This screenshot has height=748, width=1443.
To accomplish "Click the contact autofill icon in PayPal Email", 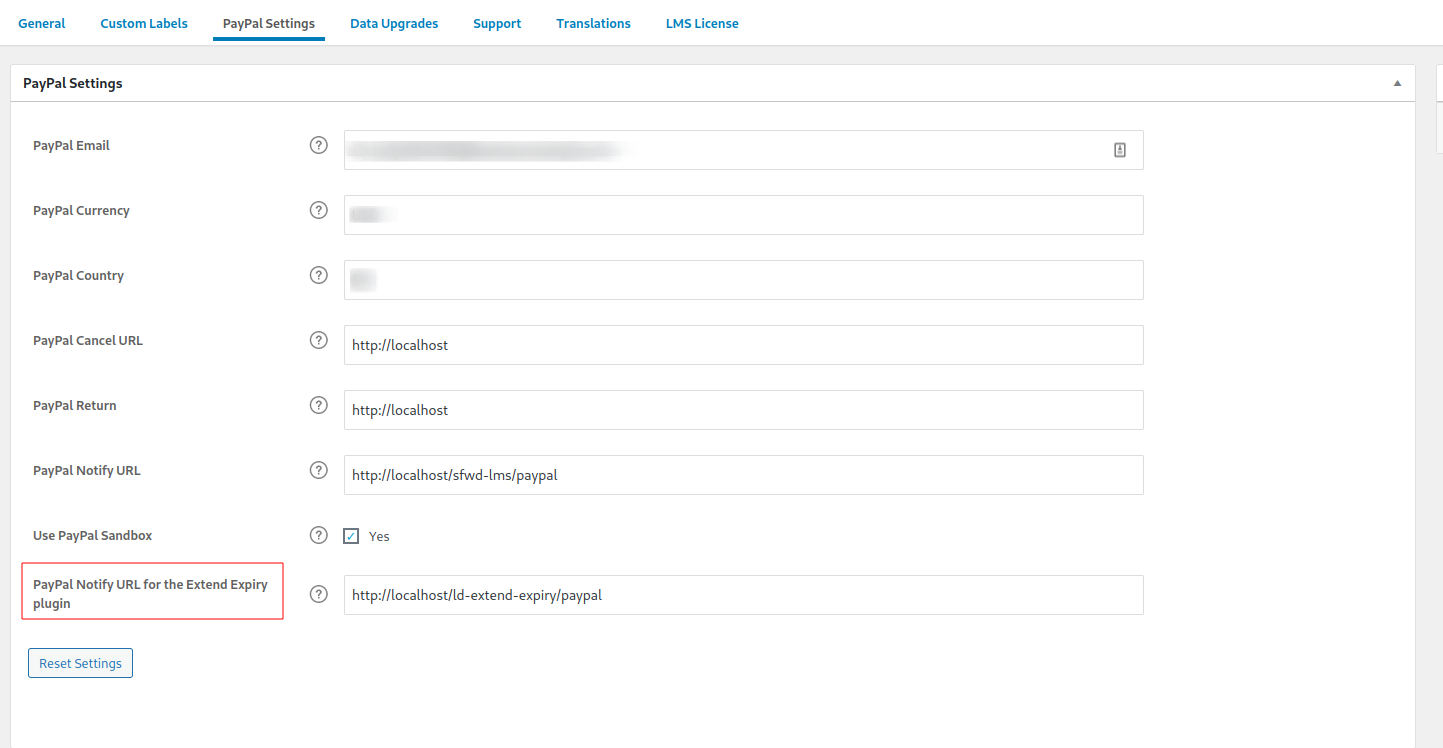I will [x=1120, y=150].
